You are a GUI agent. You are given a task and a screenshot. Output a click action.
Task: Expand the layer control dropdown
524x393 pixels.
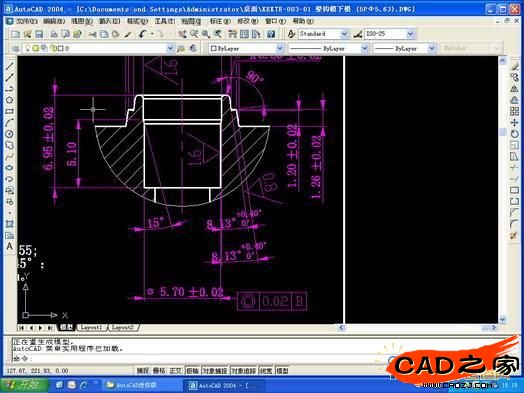[x=170, y=48]
